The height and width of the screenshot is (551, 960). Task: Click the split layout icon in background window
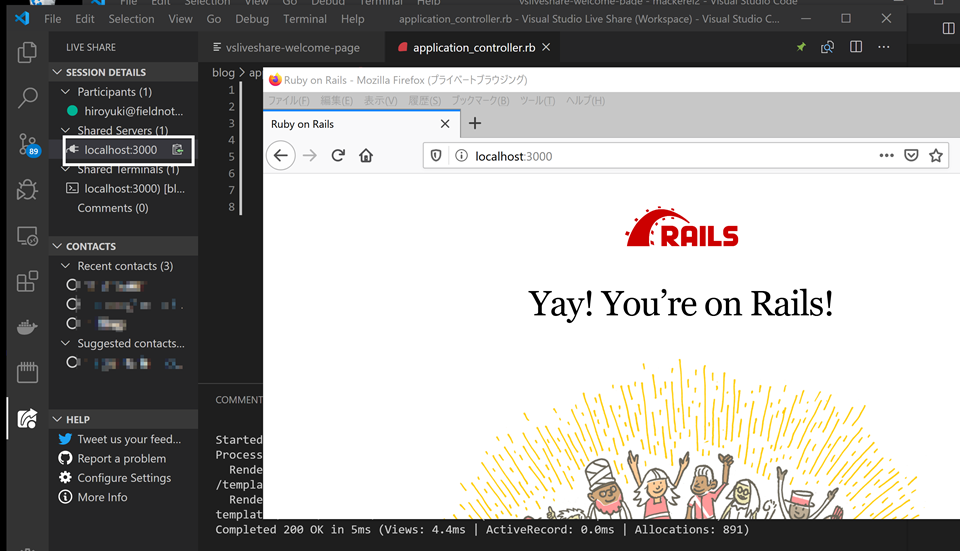[948, 28]
